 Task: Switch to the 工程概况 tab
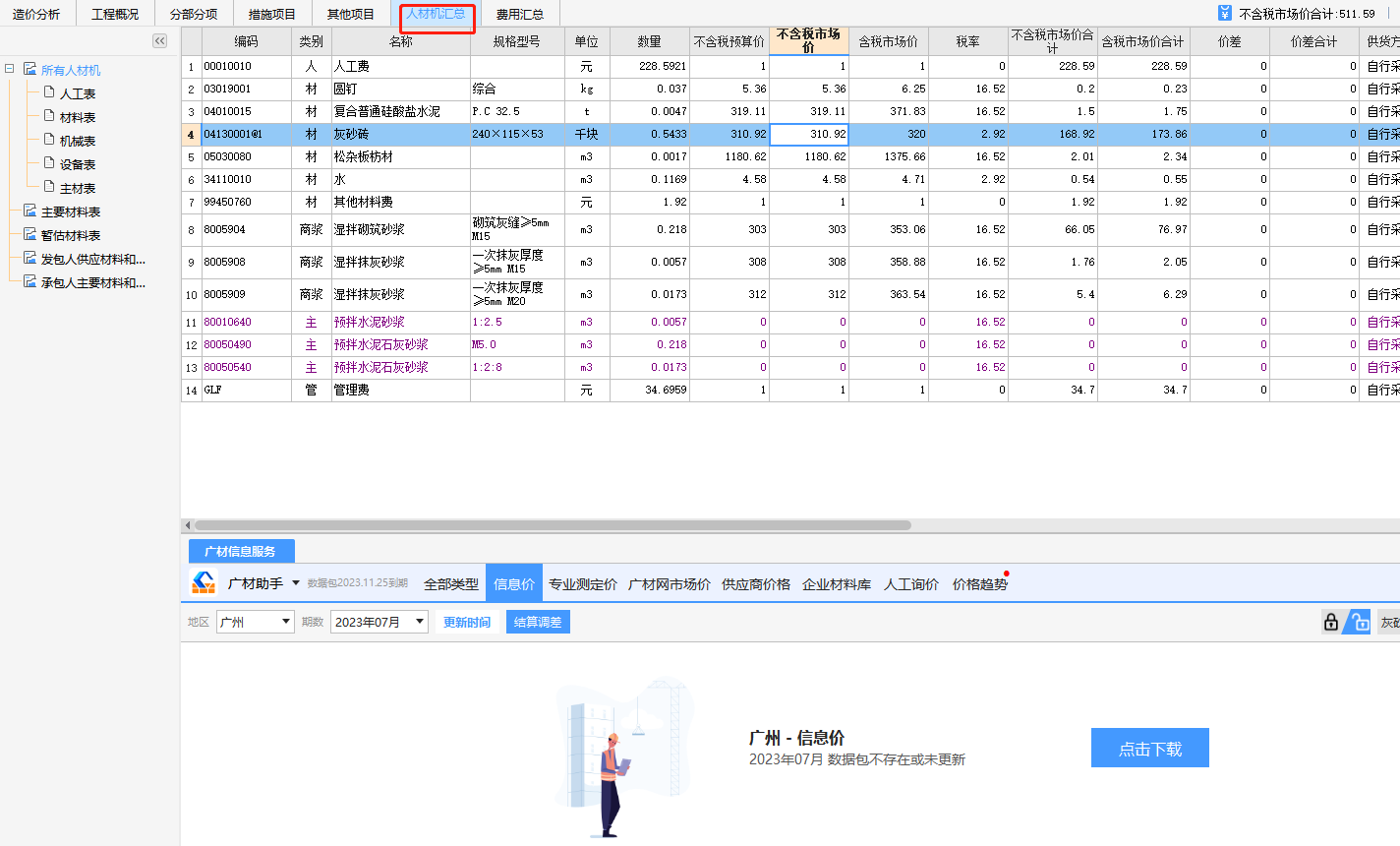click(115, 14)
